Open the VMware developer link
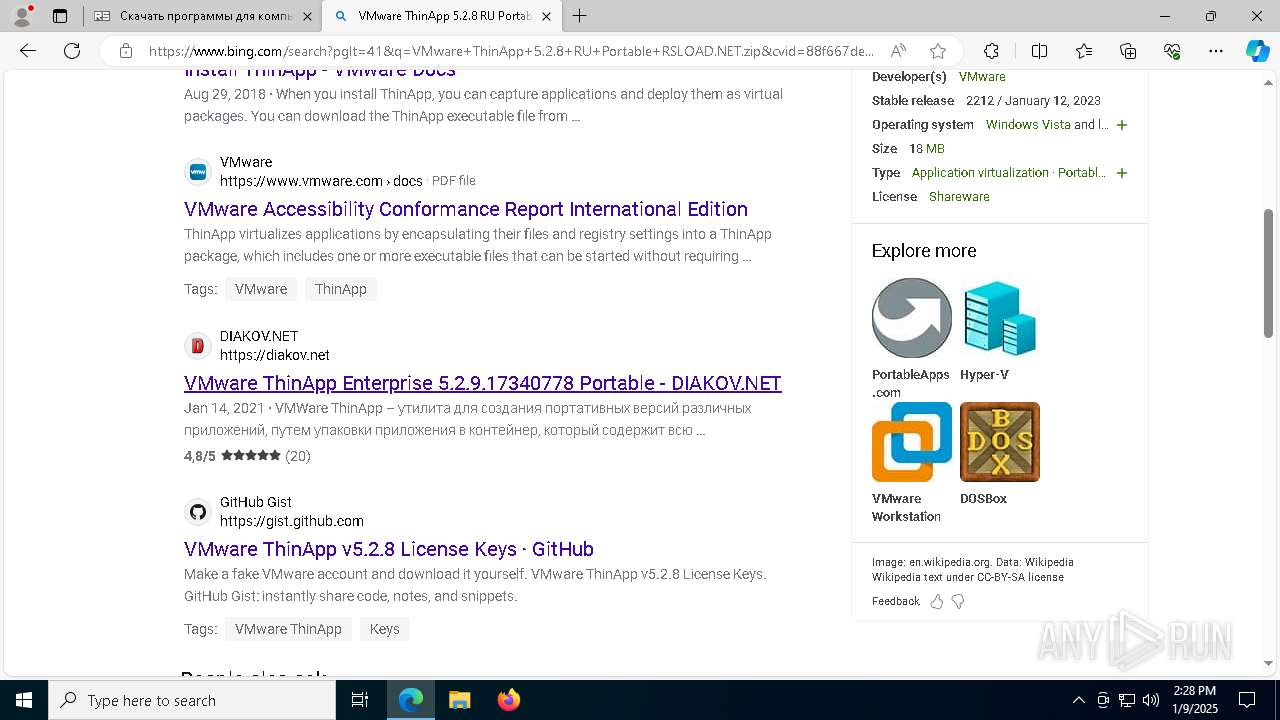This screenshot has width=1280, height=720. click(982, 77)
